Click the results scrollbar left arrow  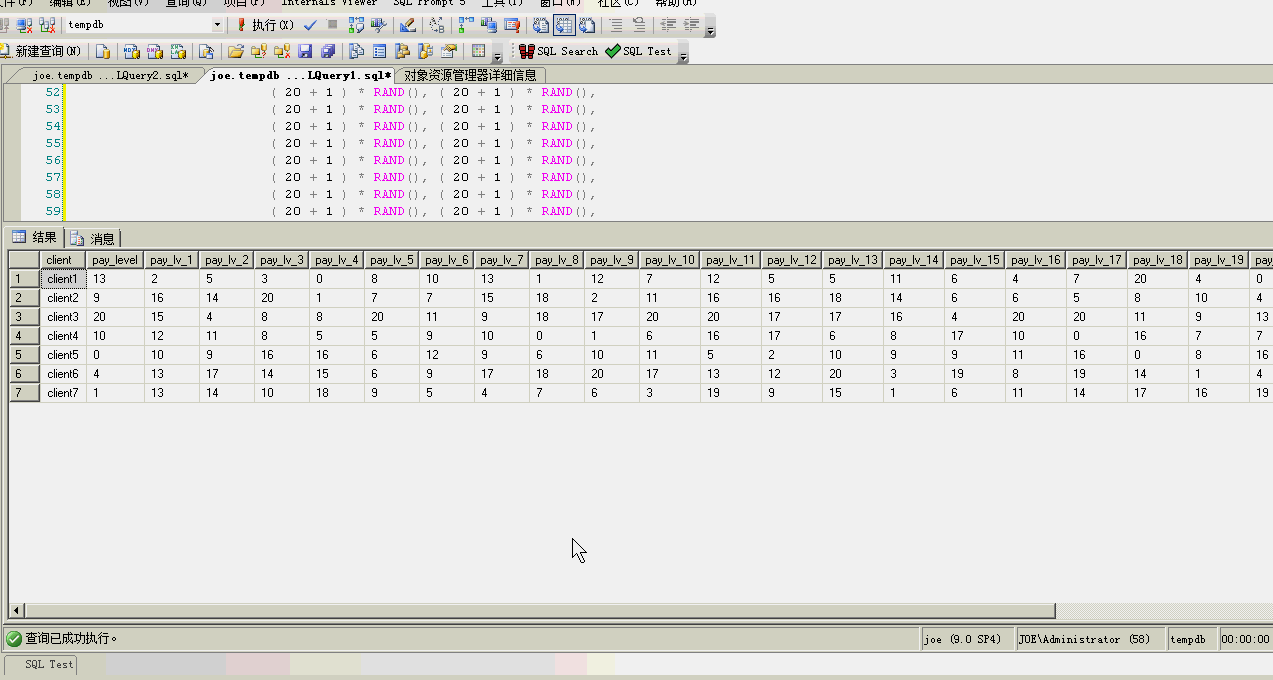coord(17,610)
